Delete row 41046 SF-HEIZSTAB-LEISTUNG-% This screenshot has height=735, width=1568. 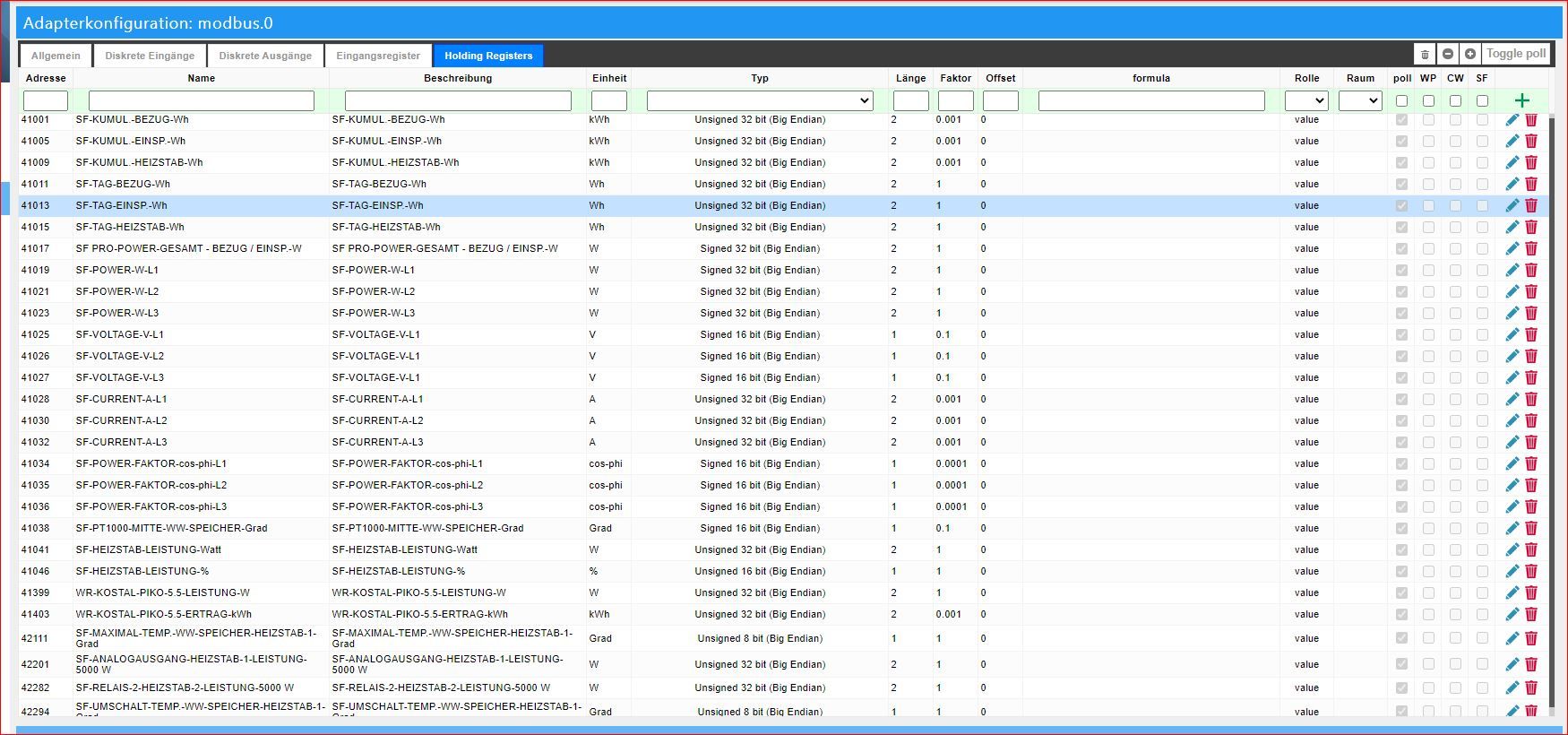[1531, 571]
